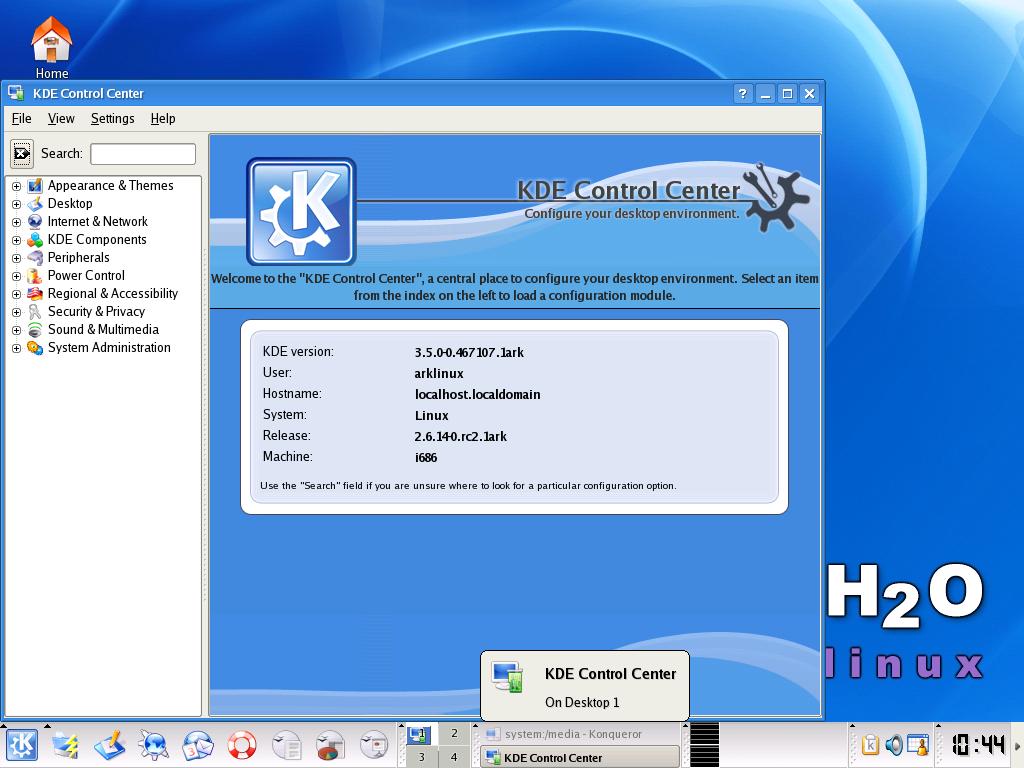Click the Regional & Accessibility flag icon

35,294
